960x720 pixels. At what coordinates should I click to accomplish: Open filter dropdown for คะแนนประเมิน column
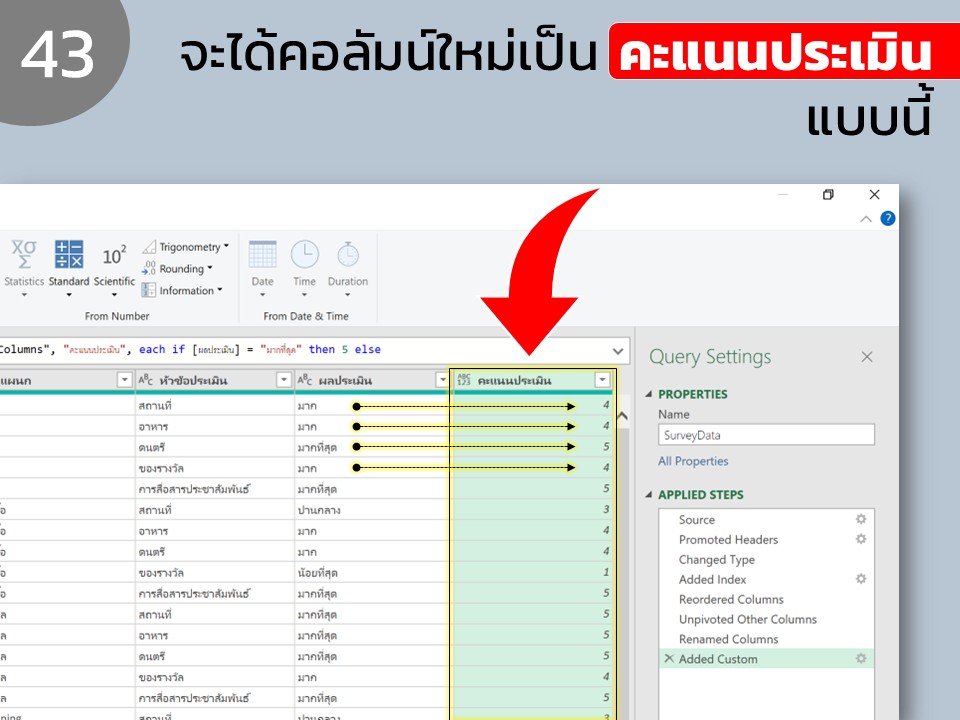click(x=602, y=380)
